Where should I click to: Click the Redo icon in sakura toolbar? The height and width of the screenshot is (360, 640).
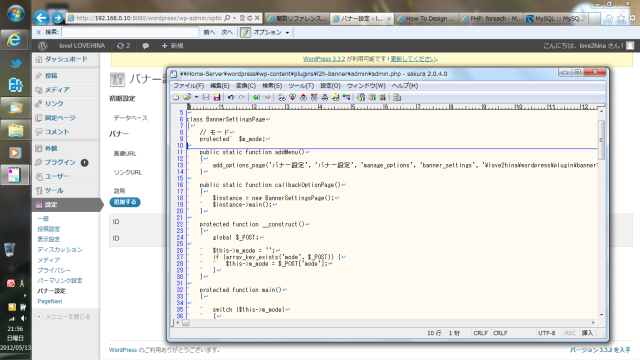pos(242,97)
